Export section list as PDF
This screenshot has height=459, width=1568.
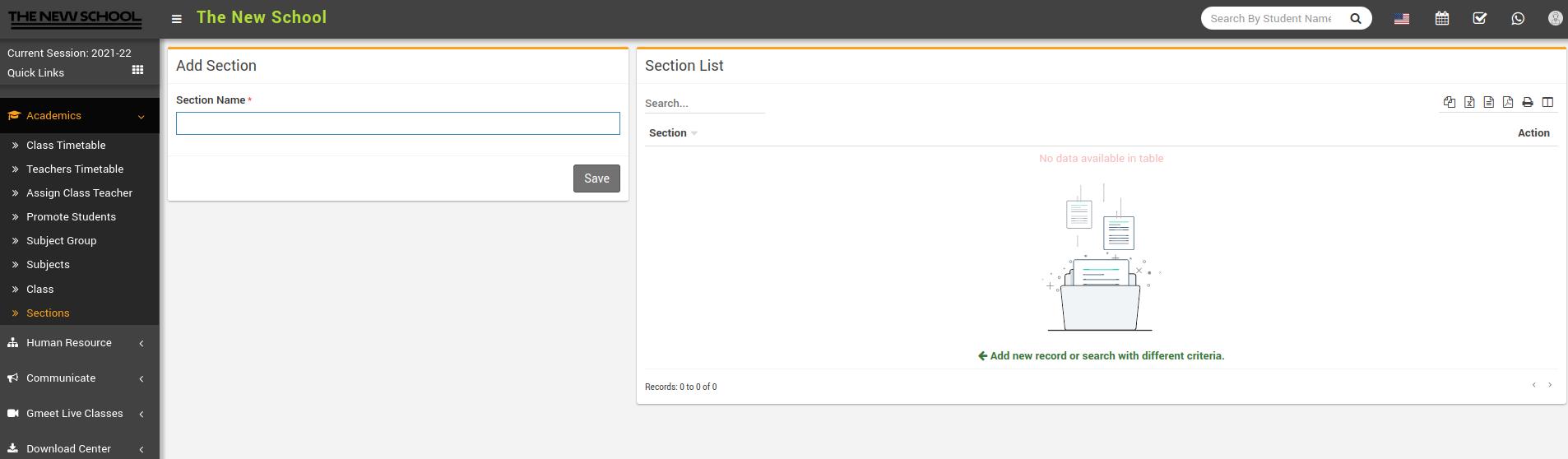[x=1507, y=102]
